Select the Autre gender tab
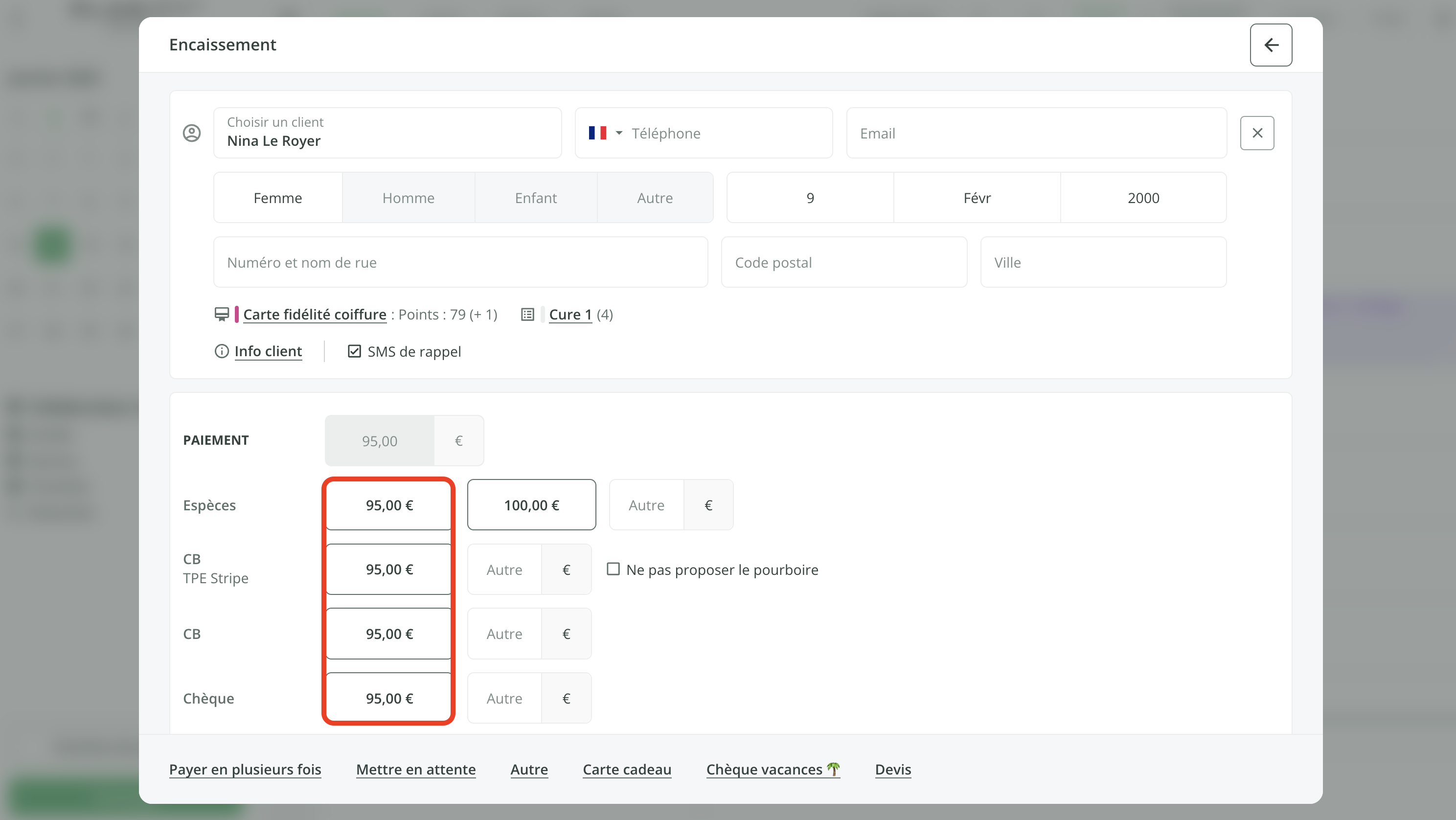Screen dimensions: 1456x820 tap(655, 198)
